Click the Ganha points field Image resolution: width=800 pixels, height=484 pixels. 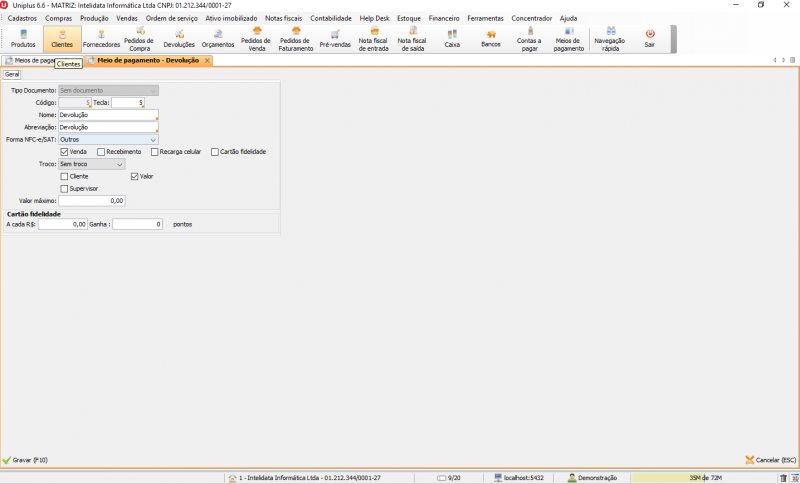(138, 224)
